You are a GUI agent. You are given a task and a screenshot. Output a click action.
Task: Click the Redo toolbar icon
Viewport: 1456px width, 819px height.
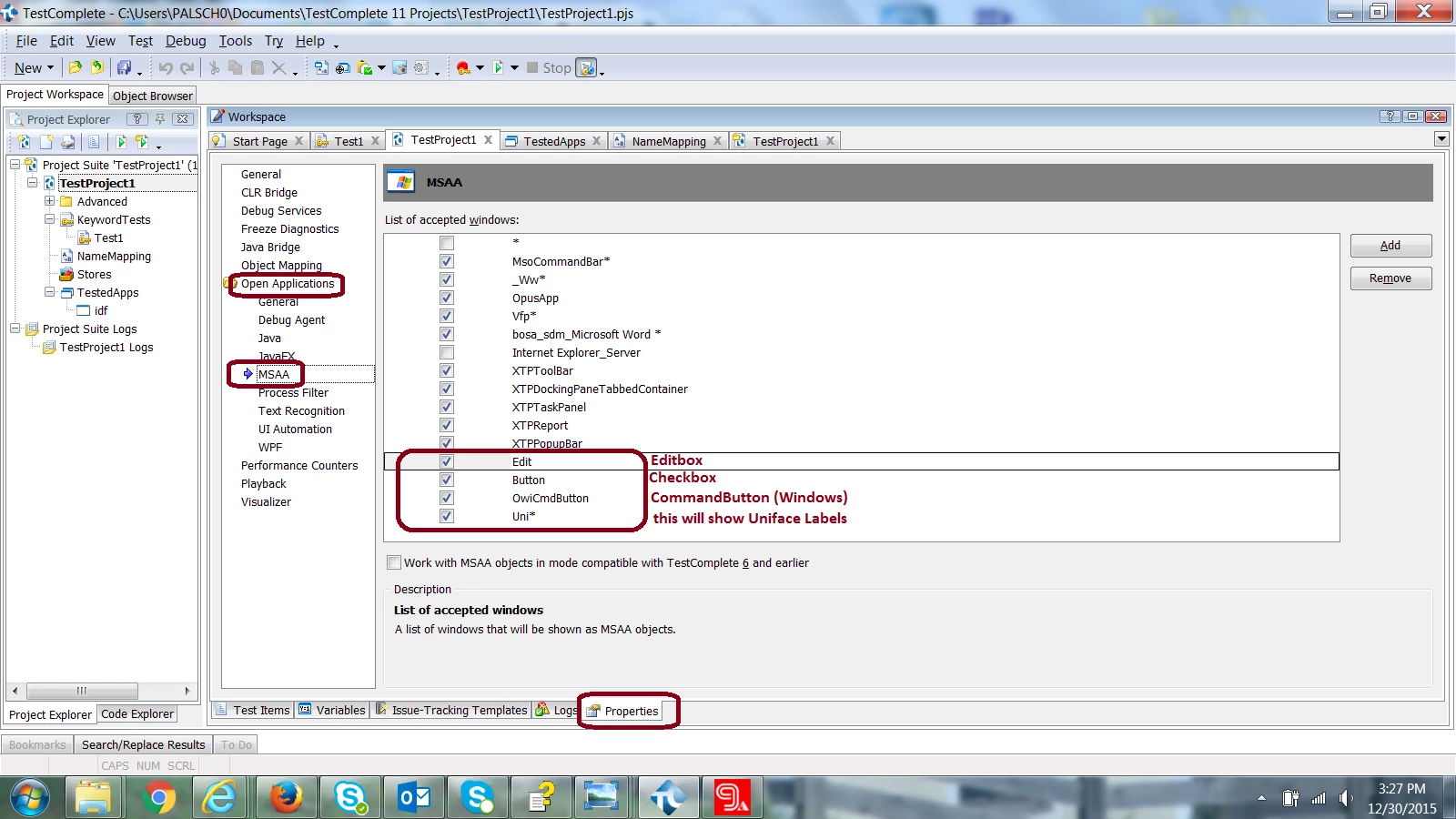coord(187,67)
